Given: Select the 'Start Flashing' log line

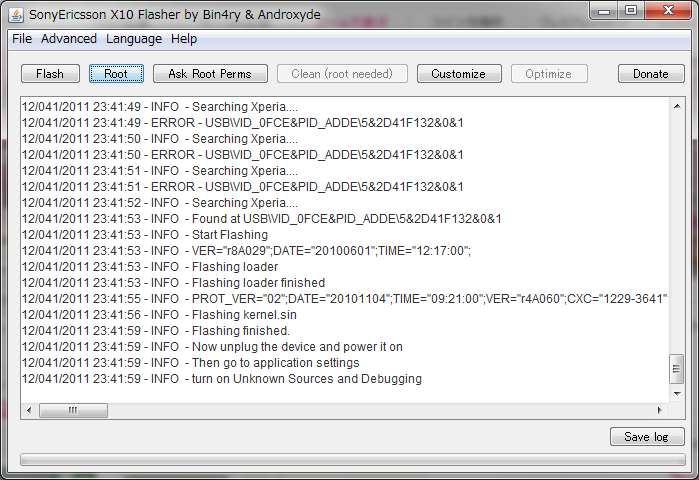Looking at the screenshot, I should 145,235.
